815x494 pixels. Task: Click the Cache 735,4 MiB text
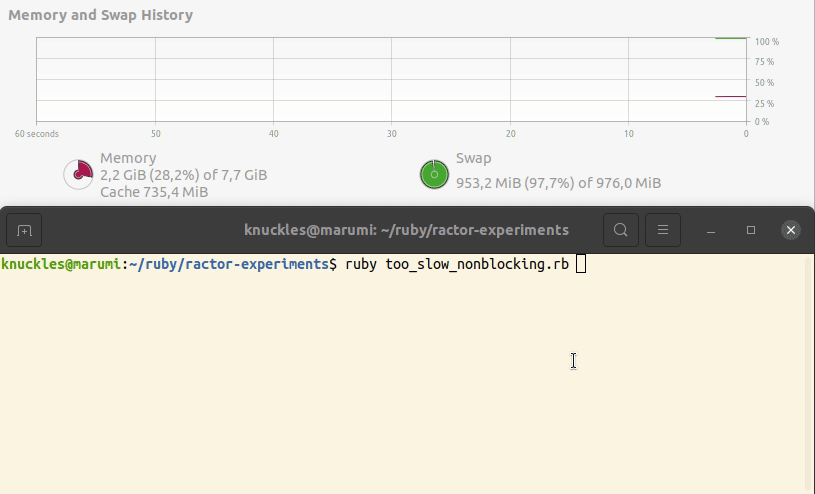pyautogui.click(x=154, y=192)
